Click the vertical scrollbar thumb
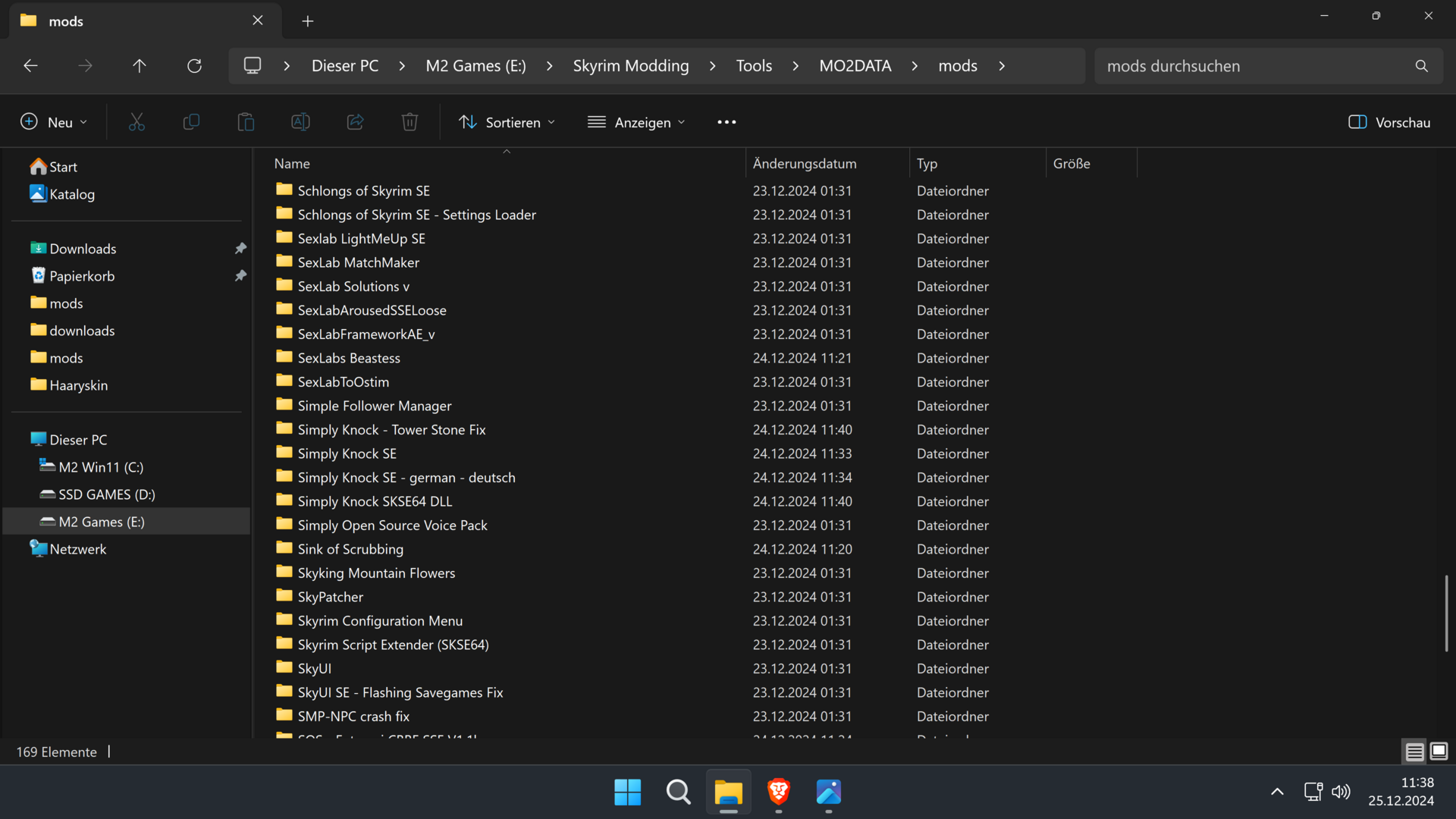Screen dimensions: 1456x819 (x=1446, y=613)
